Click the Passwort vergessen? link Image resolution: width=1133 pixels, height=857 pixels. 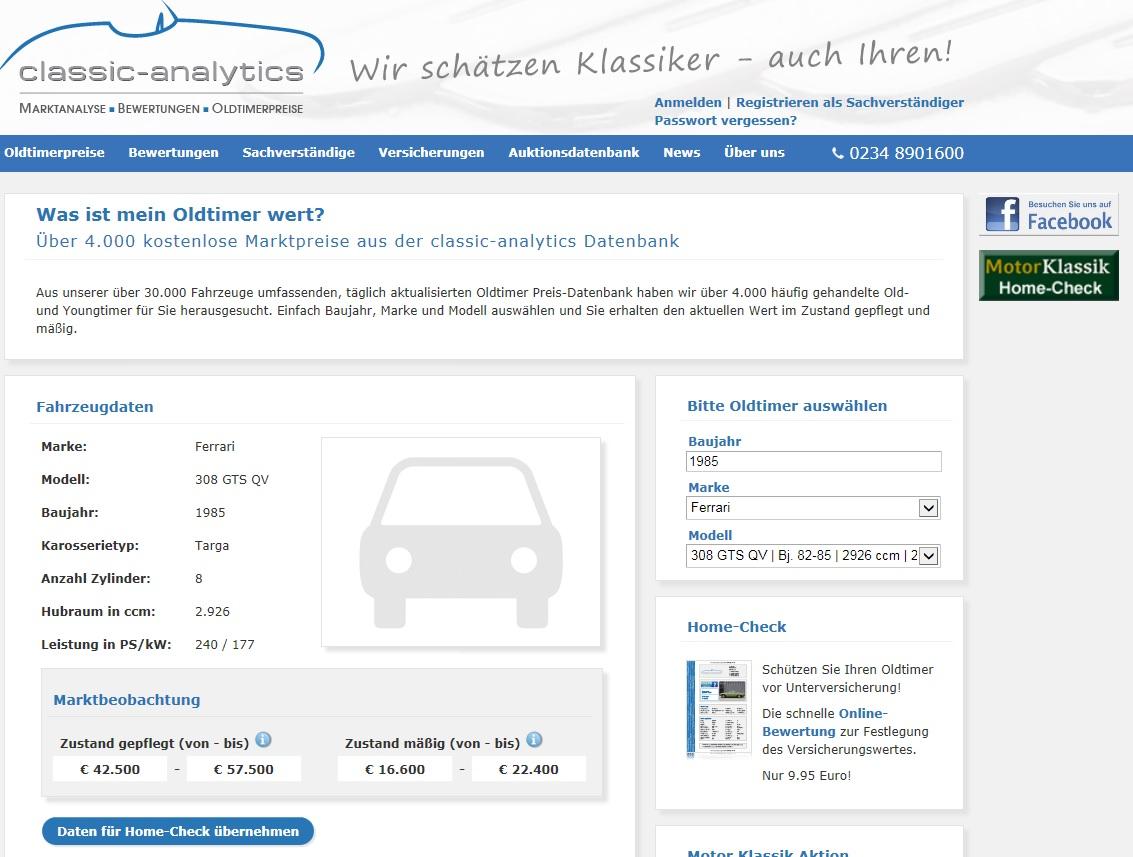coord(725,121)
